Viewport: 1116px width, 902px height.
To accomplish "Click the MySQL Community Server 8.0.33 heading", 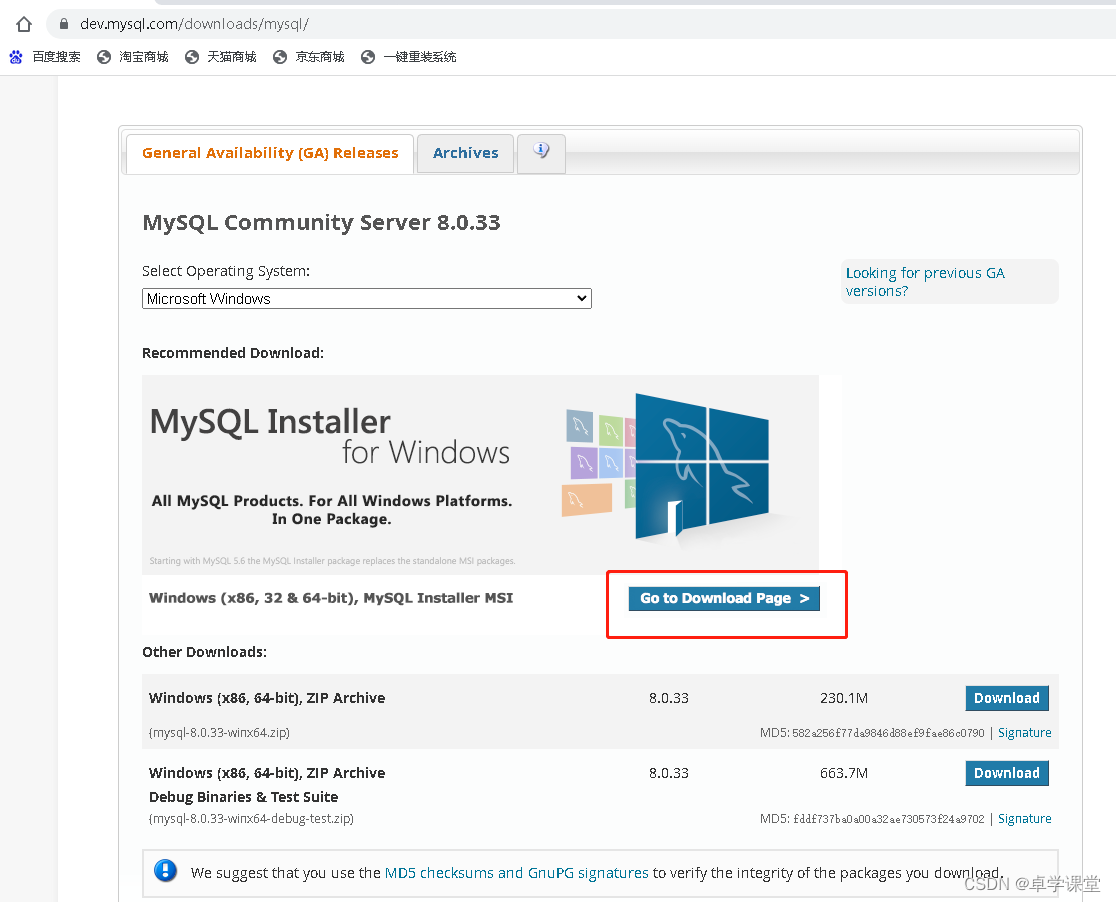I will [322, 223].
